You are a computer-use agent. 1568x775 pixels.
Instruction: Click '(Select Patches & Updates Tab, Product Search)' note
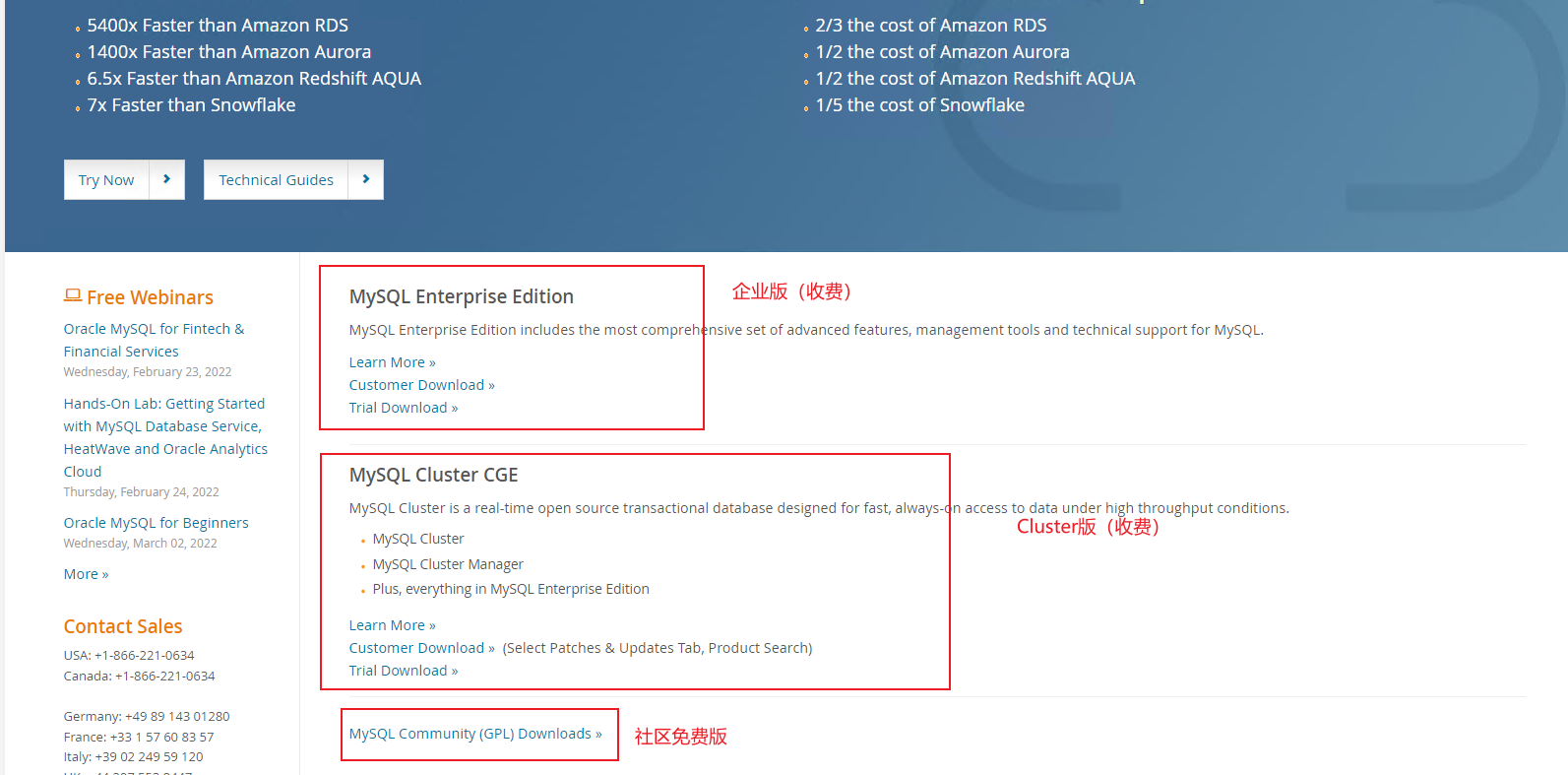coord(658,648)
